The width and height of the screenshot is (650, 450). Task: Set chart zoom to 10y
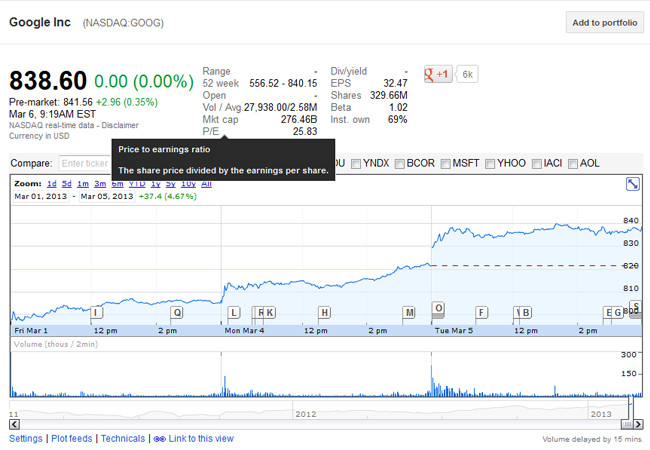[x=188, y=184]
